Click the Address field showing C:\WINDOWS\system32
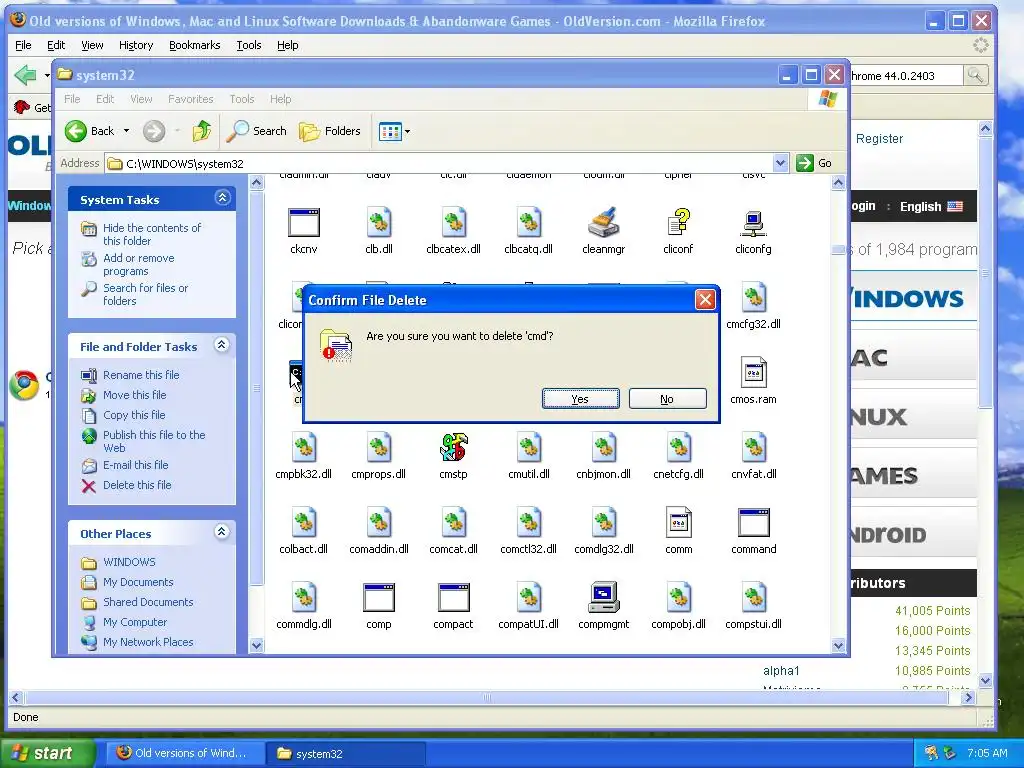The width and height of the screenshot is (1024, 768). coord(447,163)
